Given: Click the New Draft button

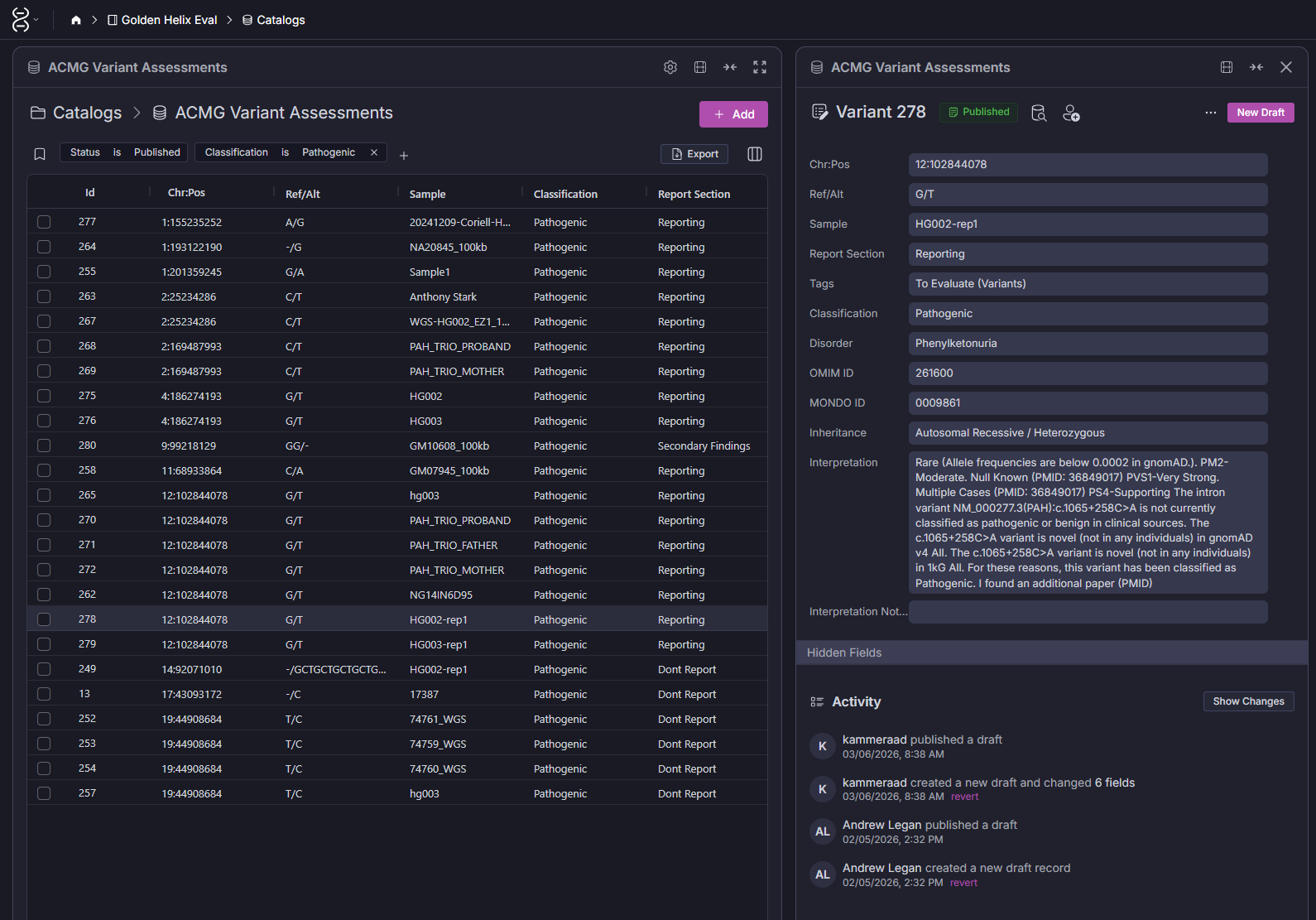Looking at the screenshot, I should (1261, 113).
